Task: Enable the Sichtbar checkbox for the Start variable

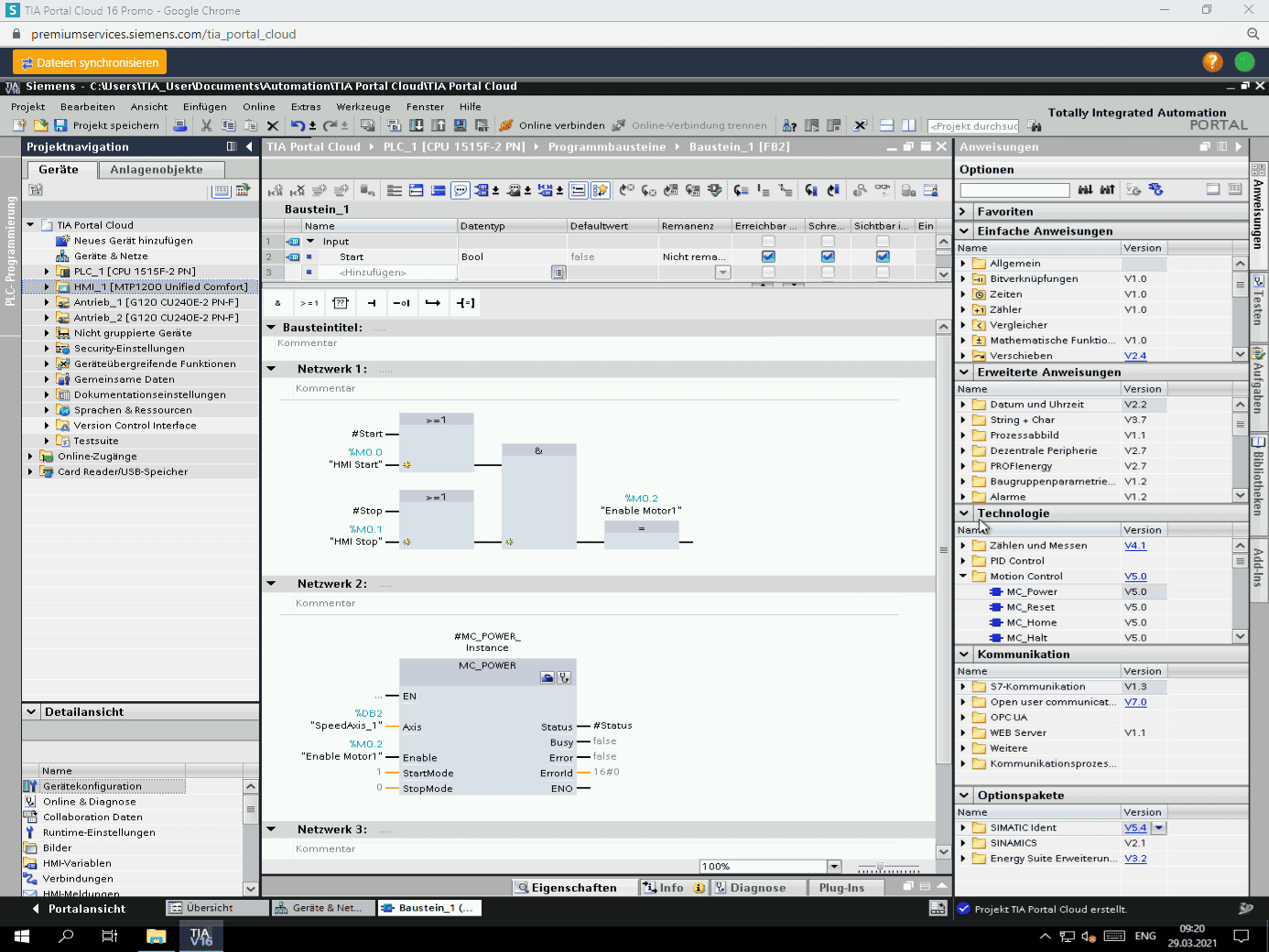Action: coord(883,256)
